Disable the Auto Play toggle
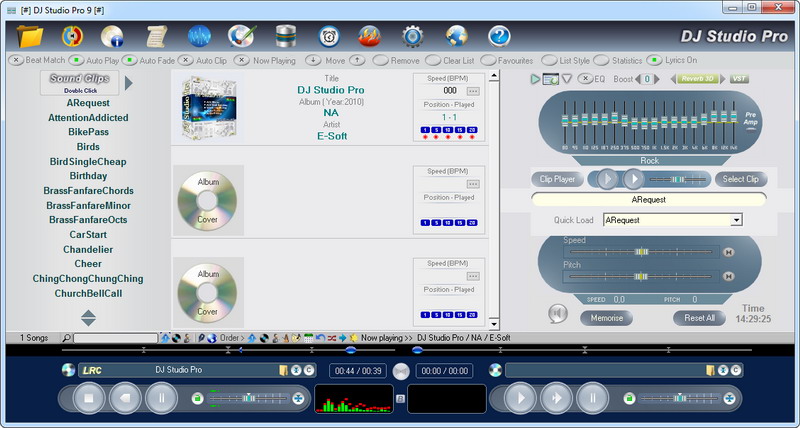 coord(76,60)
